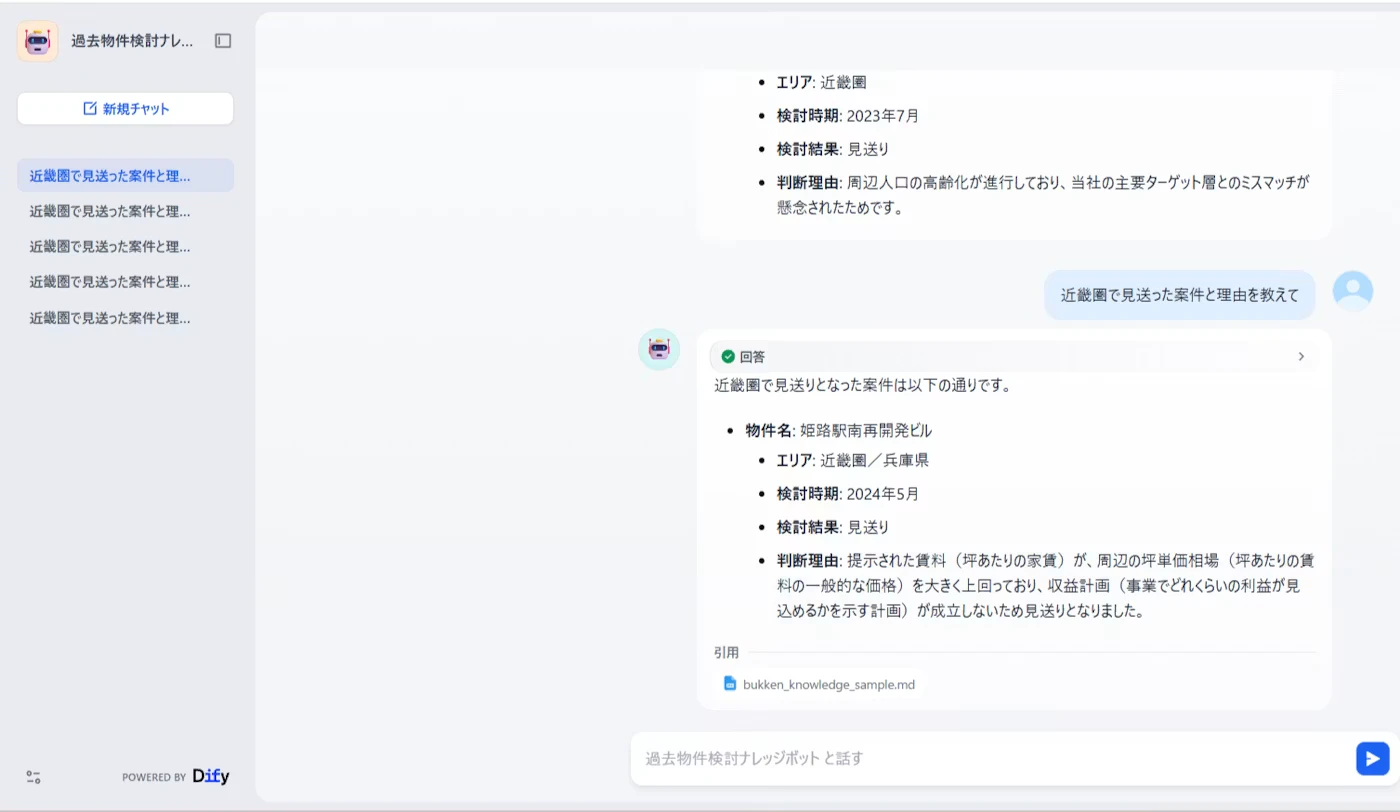This screenshot has width=1400, height=812.
Task: Click the line 検討時期: 2024年5月
Action: point(848,494)
